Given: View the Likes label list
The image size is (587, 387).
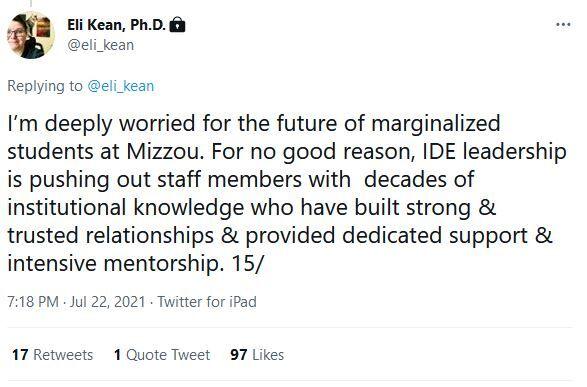Looking at the screenshot, I should 268,354.
